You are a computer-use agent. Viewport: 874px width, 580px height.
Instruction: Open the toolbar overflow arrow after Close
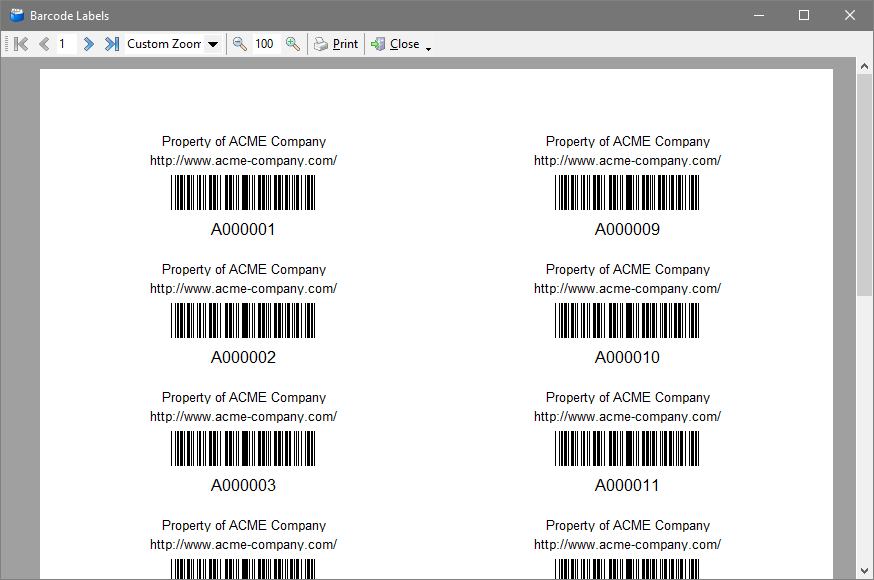(428, 49)
